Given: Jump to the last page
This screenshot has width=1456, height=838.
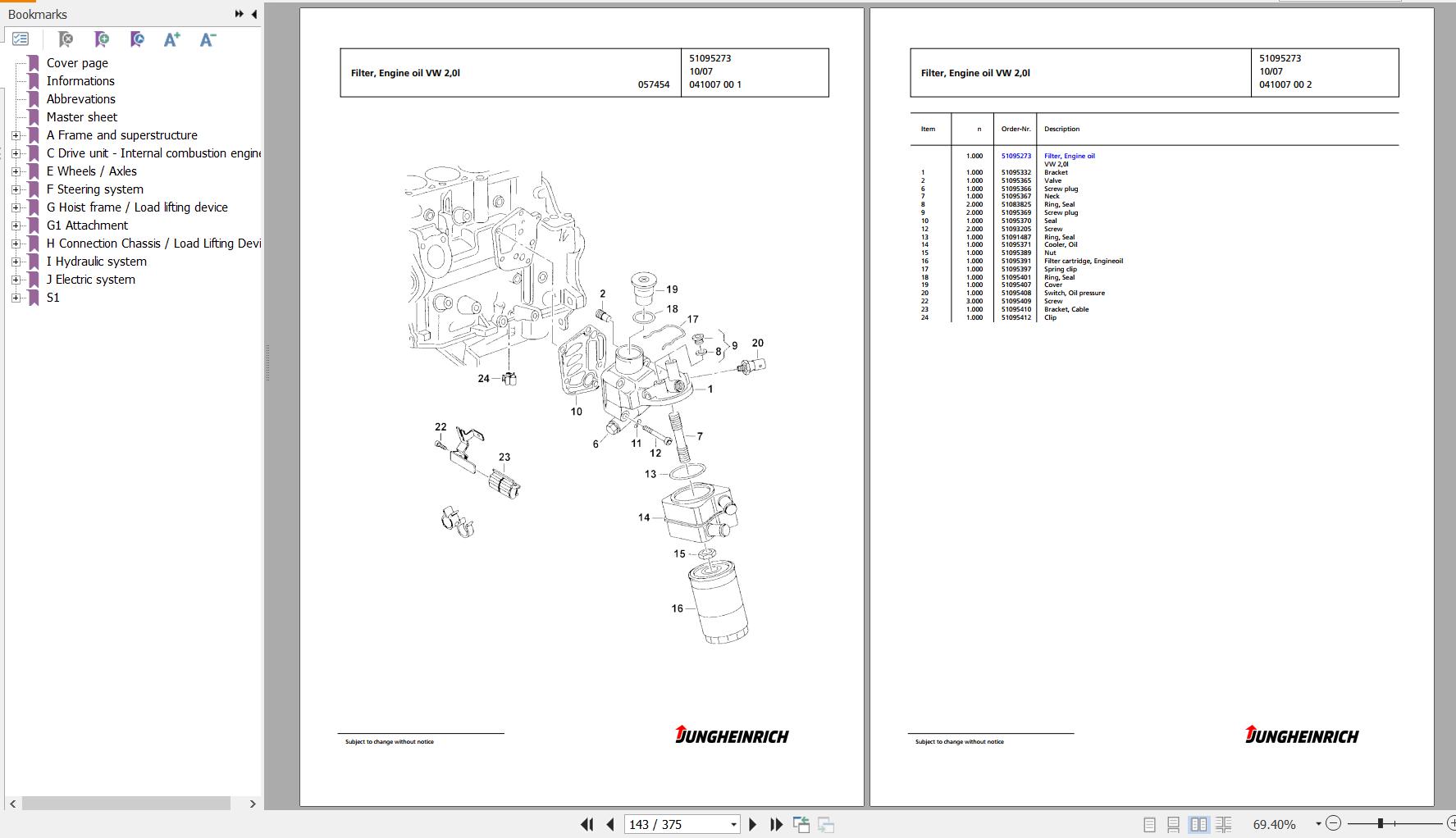Looking at the screenshot, I should click(776, 824).
